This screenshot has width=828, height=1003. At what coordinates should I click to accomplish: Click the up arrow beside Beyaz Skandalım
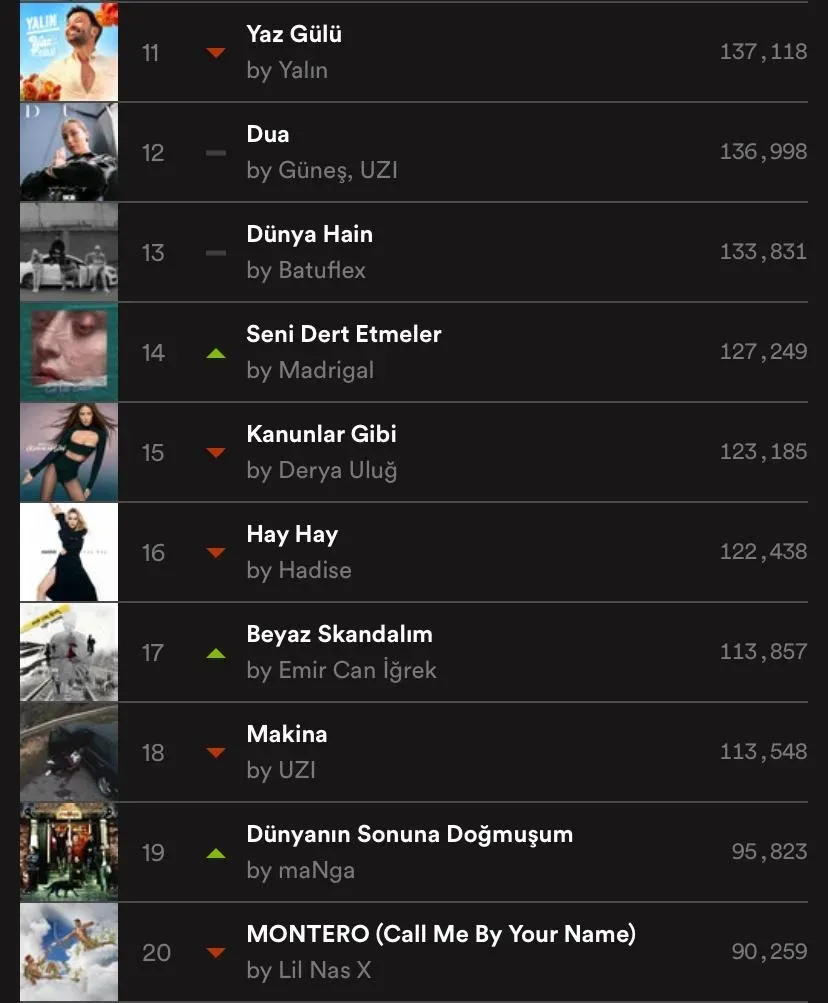[x=216, y=653]
